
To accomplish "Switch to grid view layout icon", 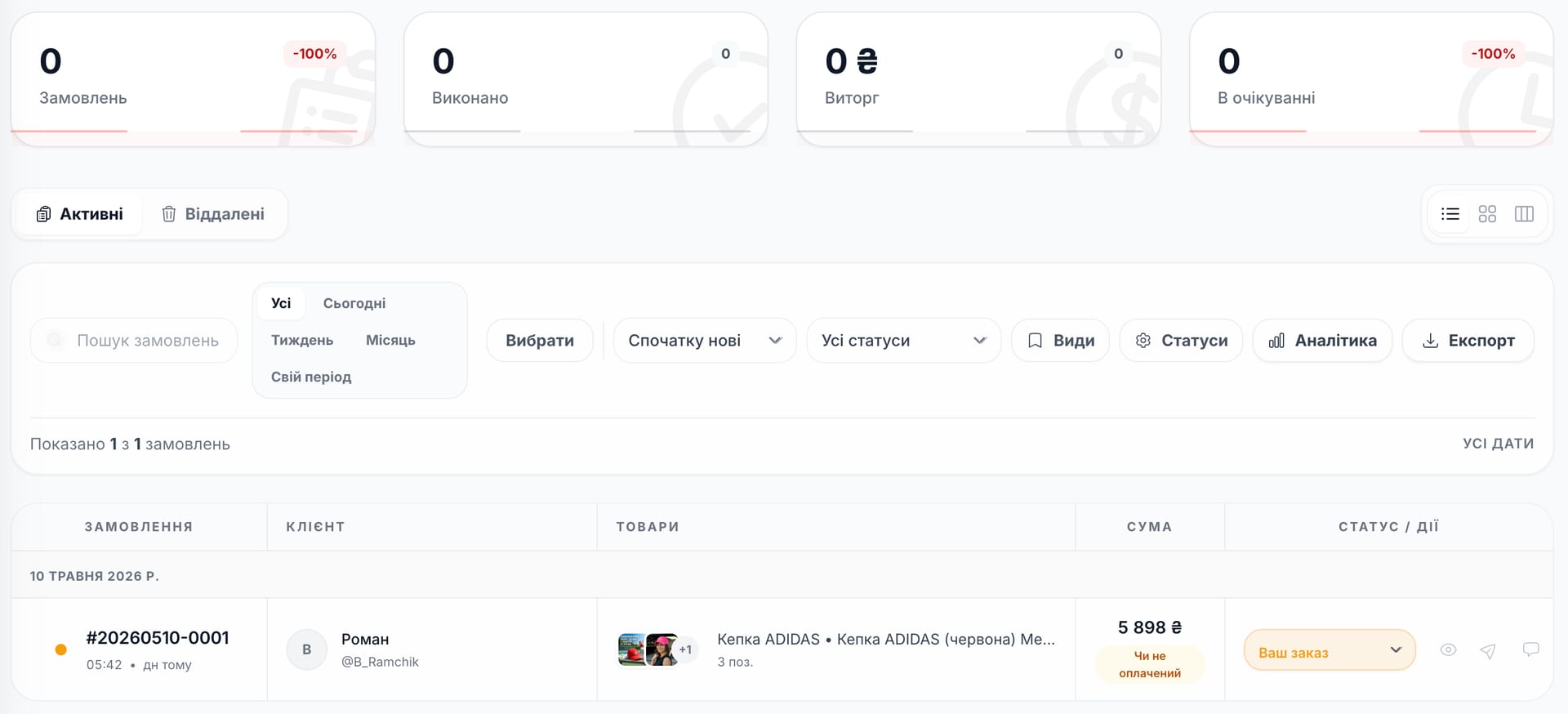I will pyautogui.click(x=1487, y=214).
